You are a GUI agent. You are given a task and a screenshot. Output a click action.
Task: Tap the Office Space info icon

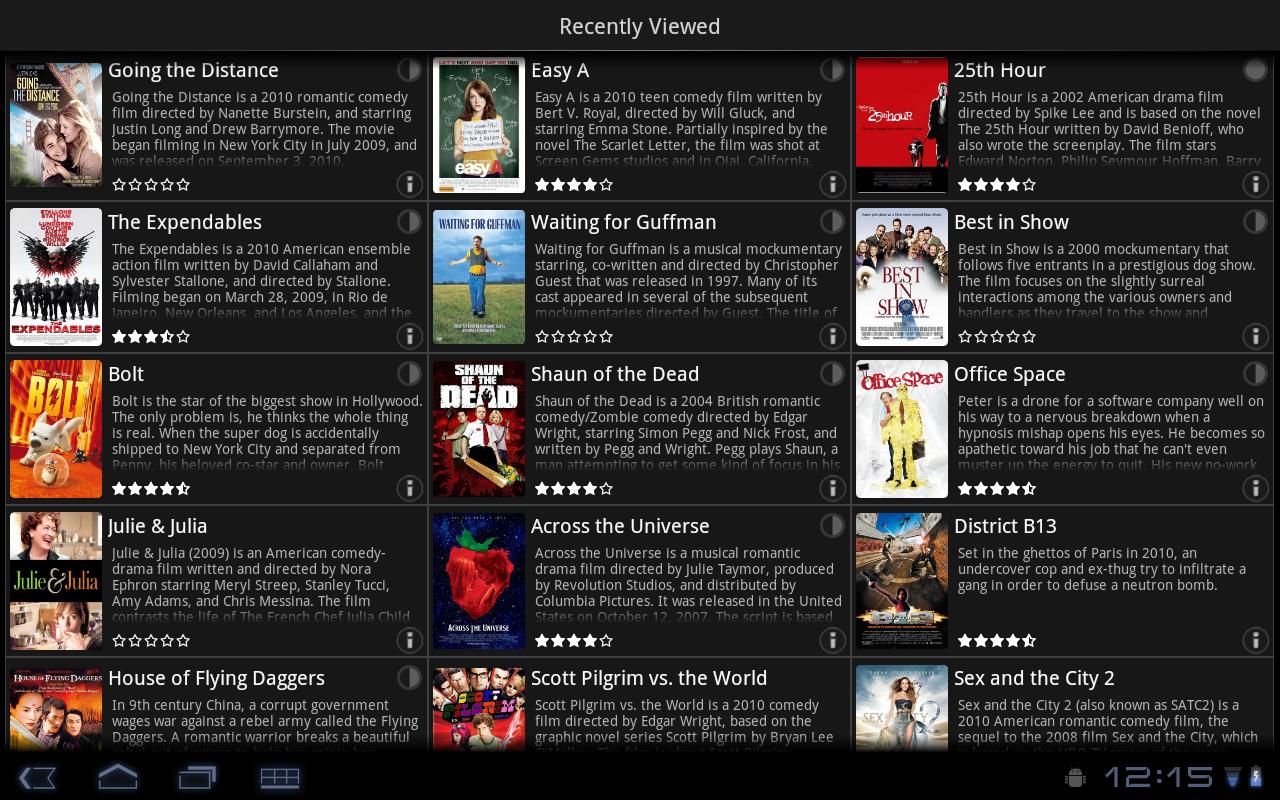(1255, 488)
